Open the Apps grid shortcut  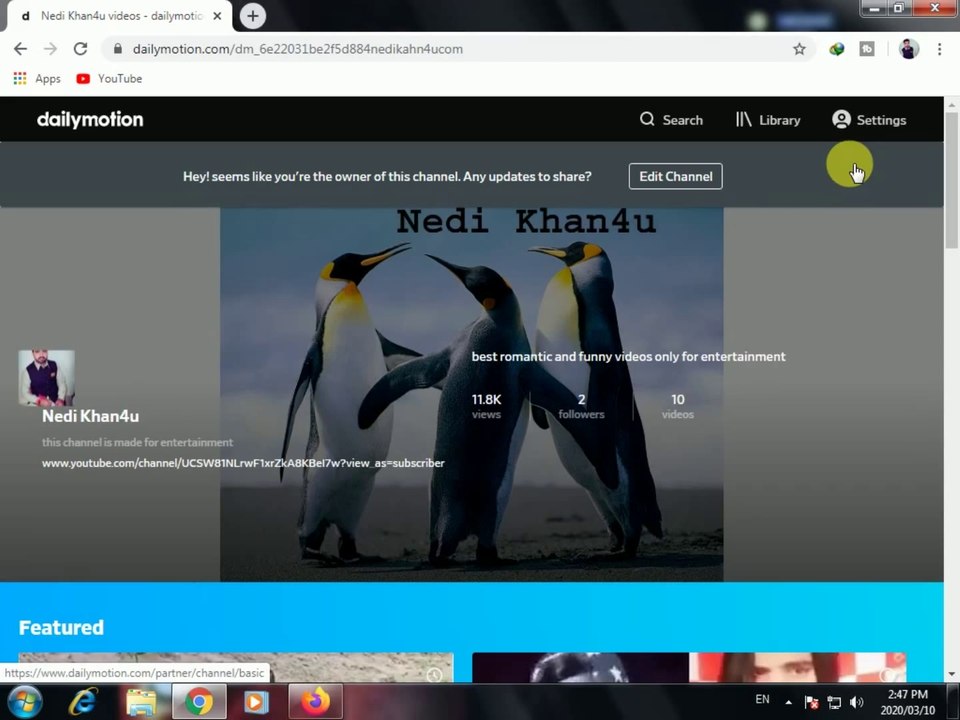[37, 78]
